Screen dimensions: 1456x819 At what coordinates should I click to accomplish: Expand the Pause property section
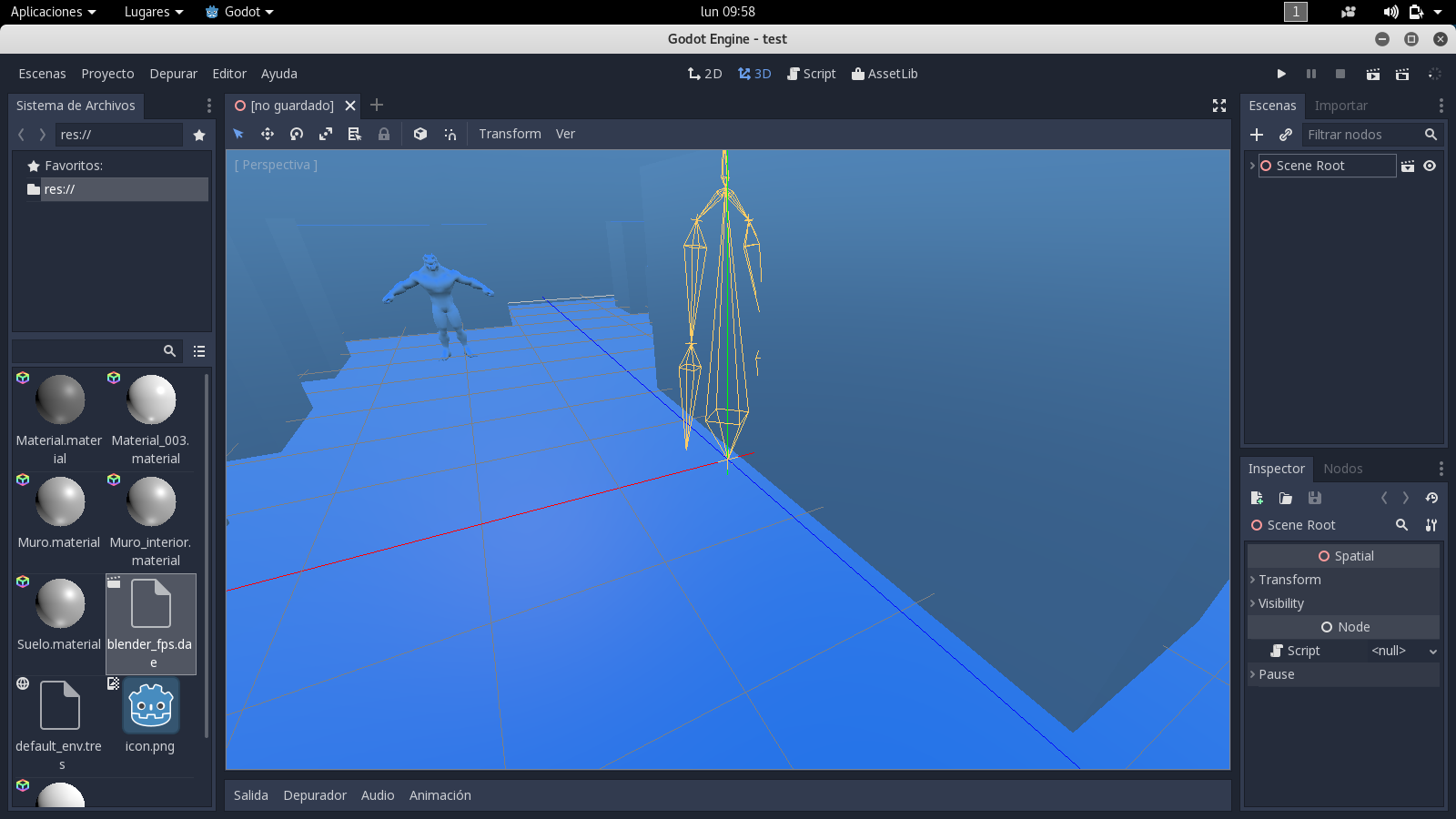click(1343, 674)
